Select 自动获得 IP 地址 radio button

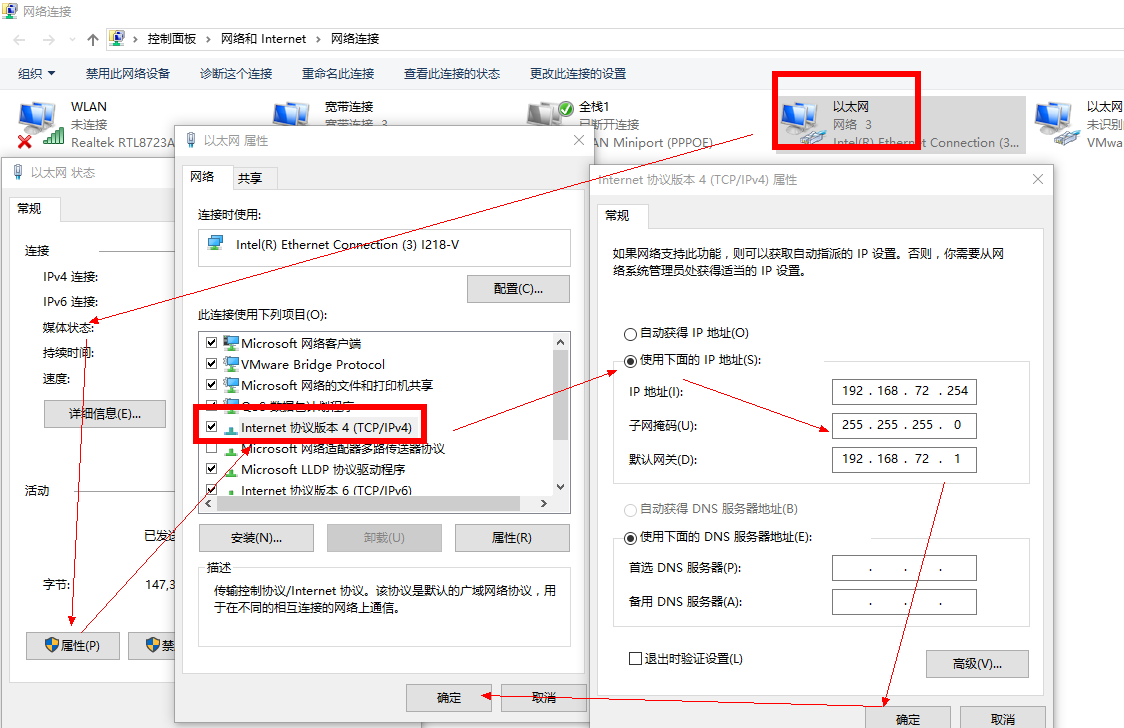click(630, 333)
